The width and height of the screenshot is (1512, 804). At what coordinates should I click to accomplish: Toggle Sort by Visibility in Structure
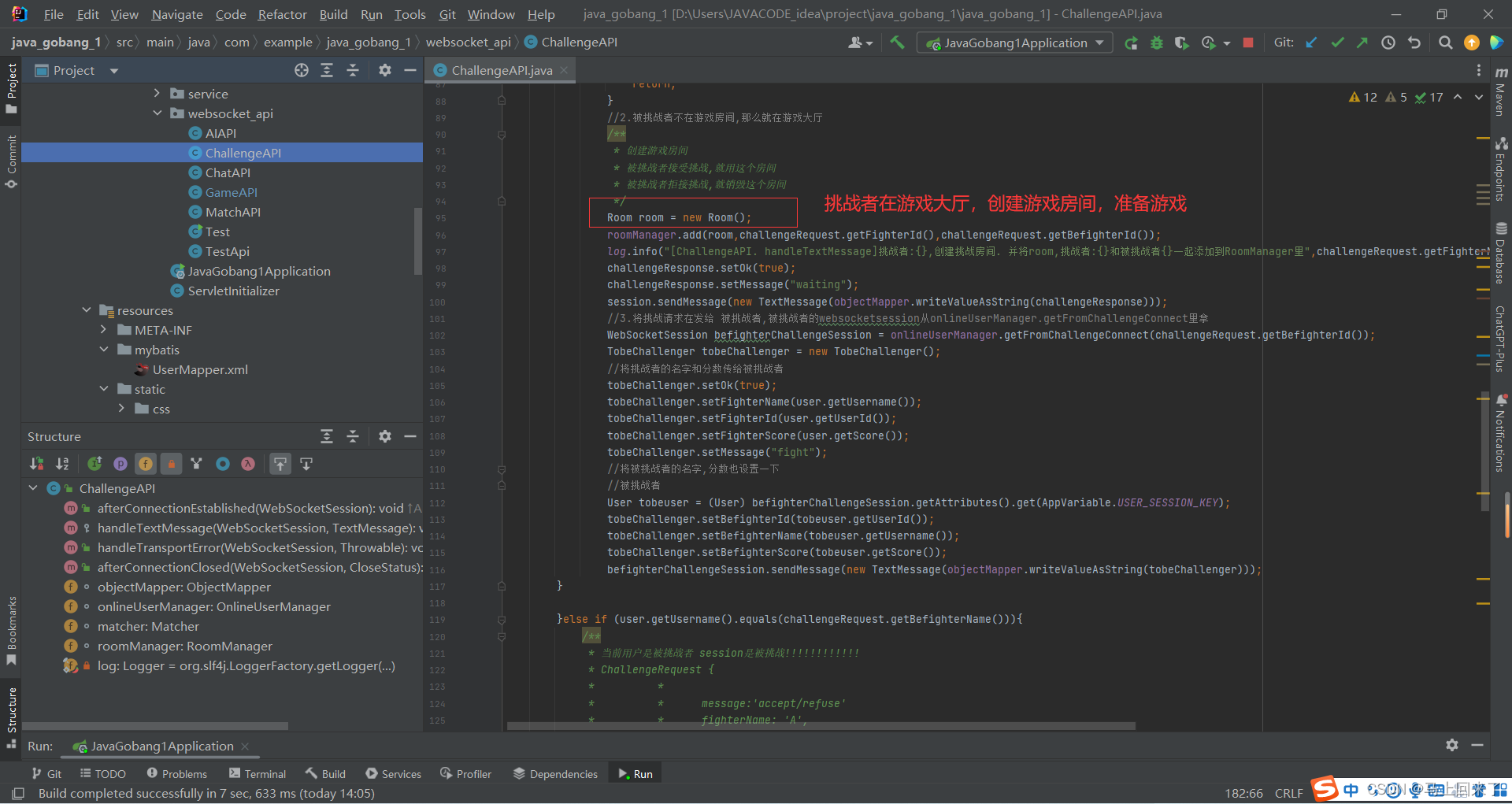[37, 464]
